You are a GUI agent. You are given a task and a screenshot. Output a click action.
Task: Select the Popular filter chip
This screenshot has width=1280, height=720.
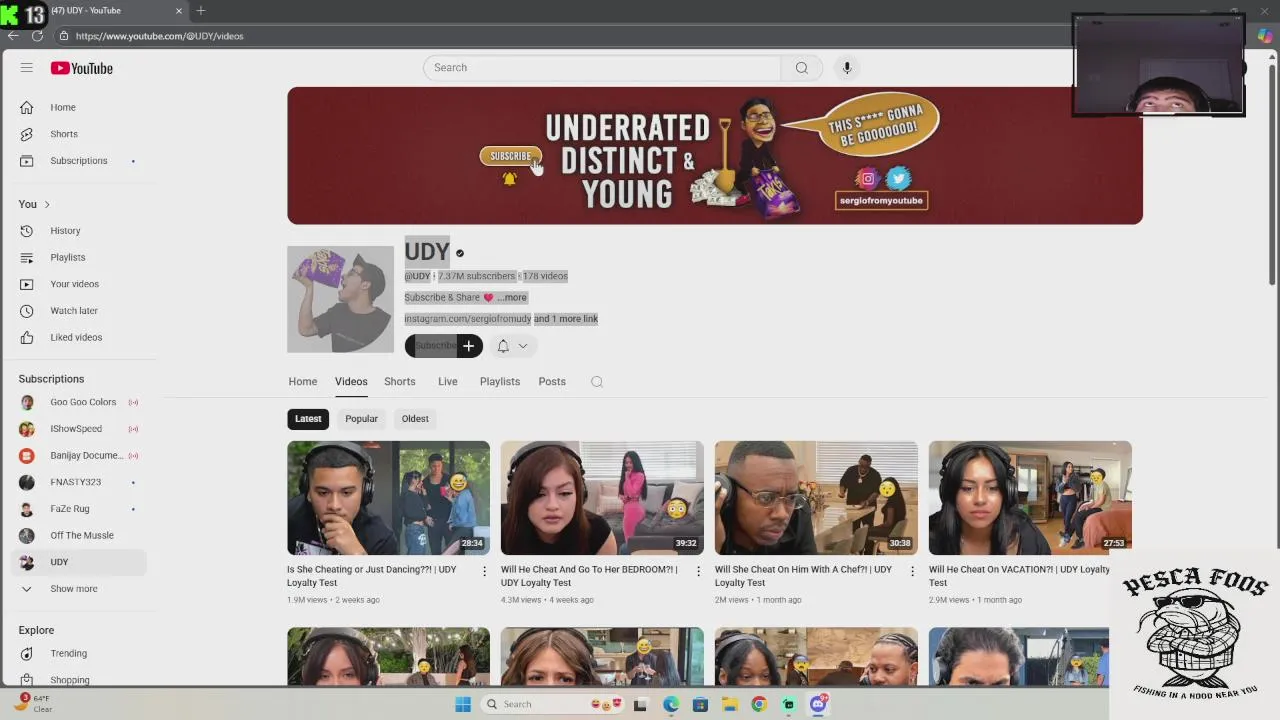[361, 419]
